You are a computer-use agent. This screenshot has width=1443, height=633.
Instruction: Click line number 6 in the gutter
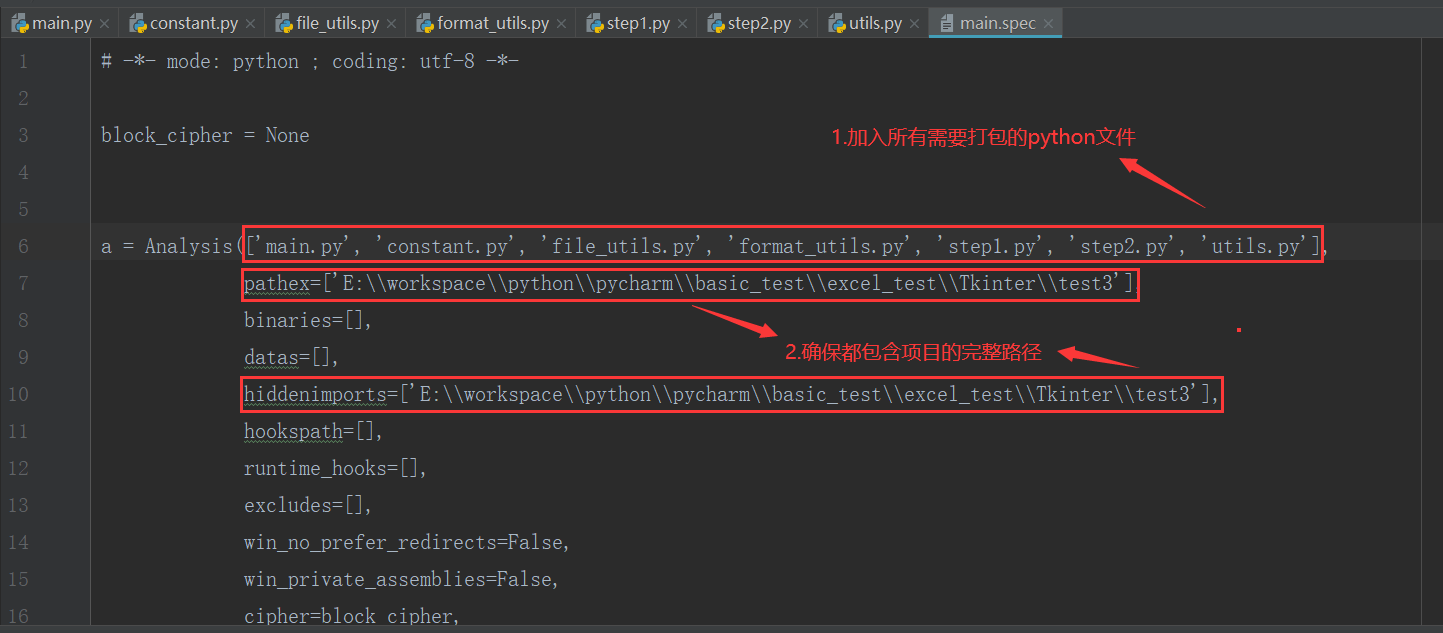(23, 245)
